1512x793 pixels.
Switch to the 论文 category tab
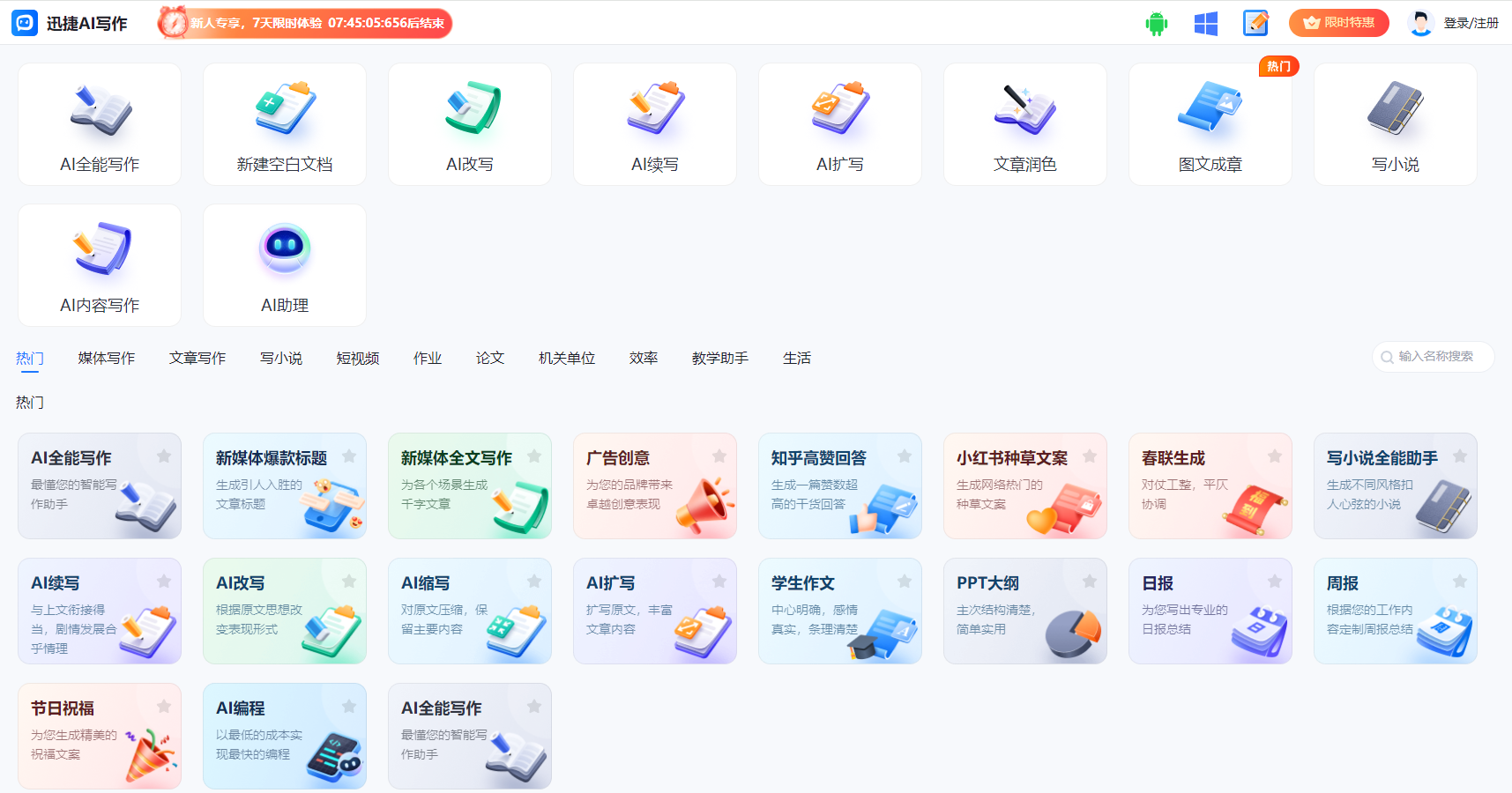tap(489, 359)
